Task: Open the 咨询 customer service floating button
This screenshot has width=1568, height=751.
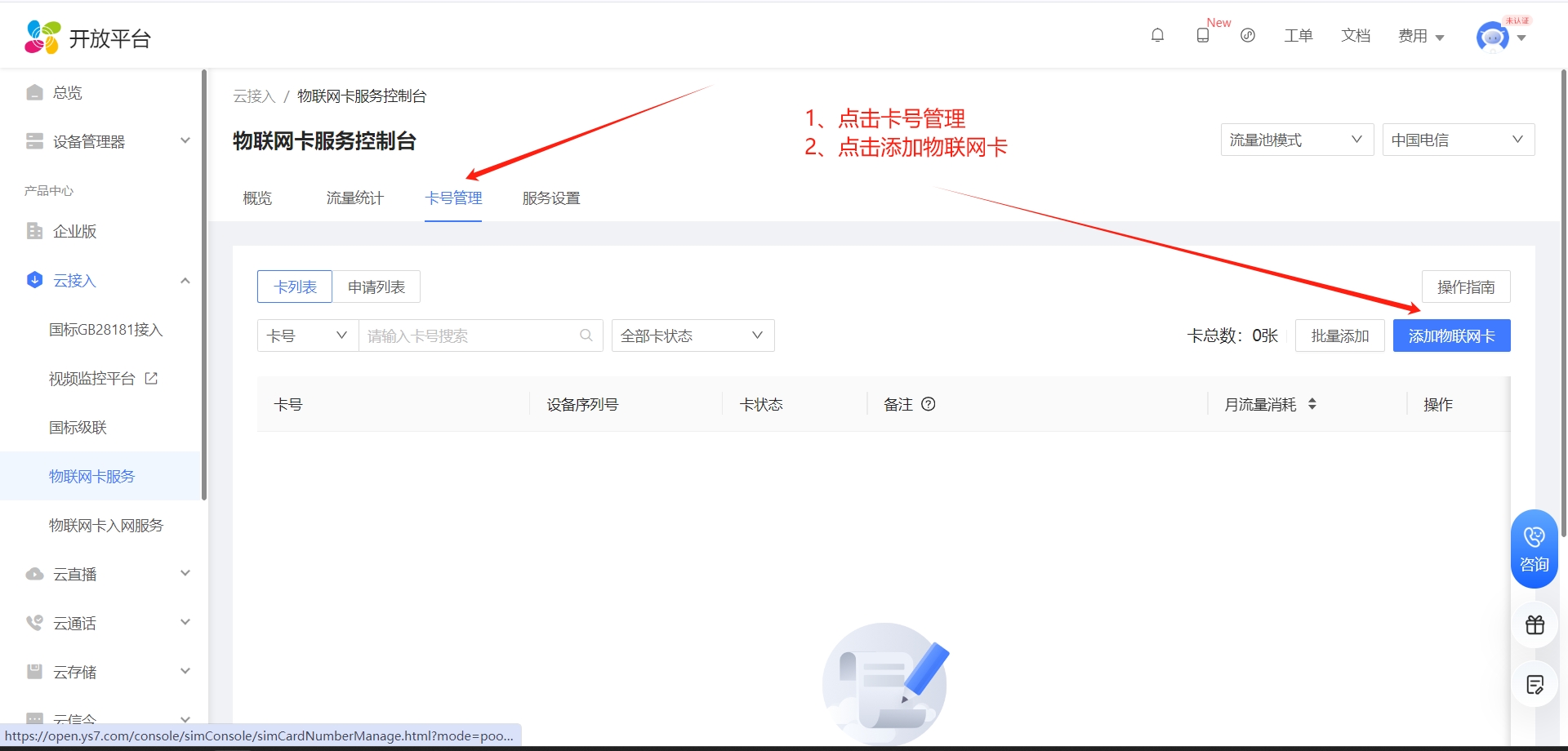Action: pos(1534,549)
